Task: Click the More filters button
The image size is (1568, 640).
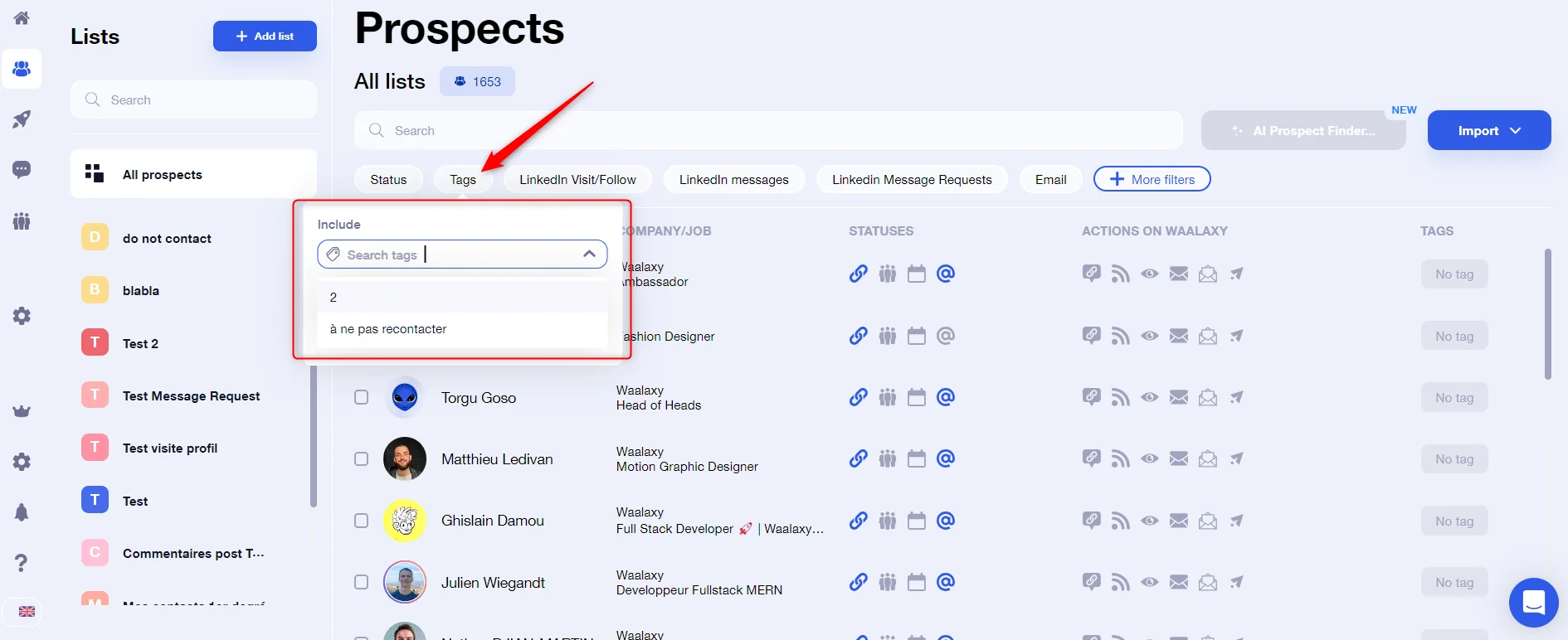Action: coord(1152,179)
